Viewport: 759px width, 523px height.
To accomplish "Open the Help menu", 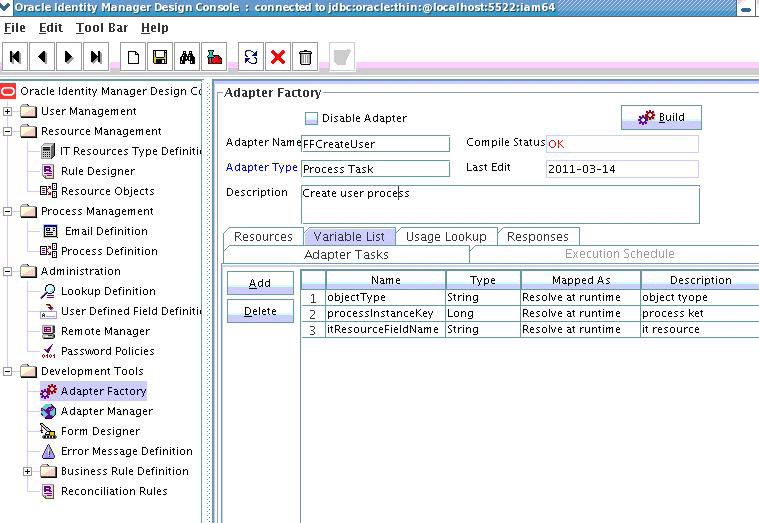I will point(154,28).
